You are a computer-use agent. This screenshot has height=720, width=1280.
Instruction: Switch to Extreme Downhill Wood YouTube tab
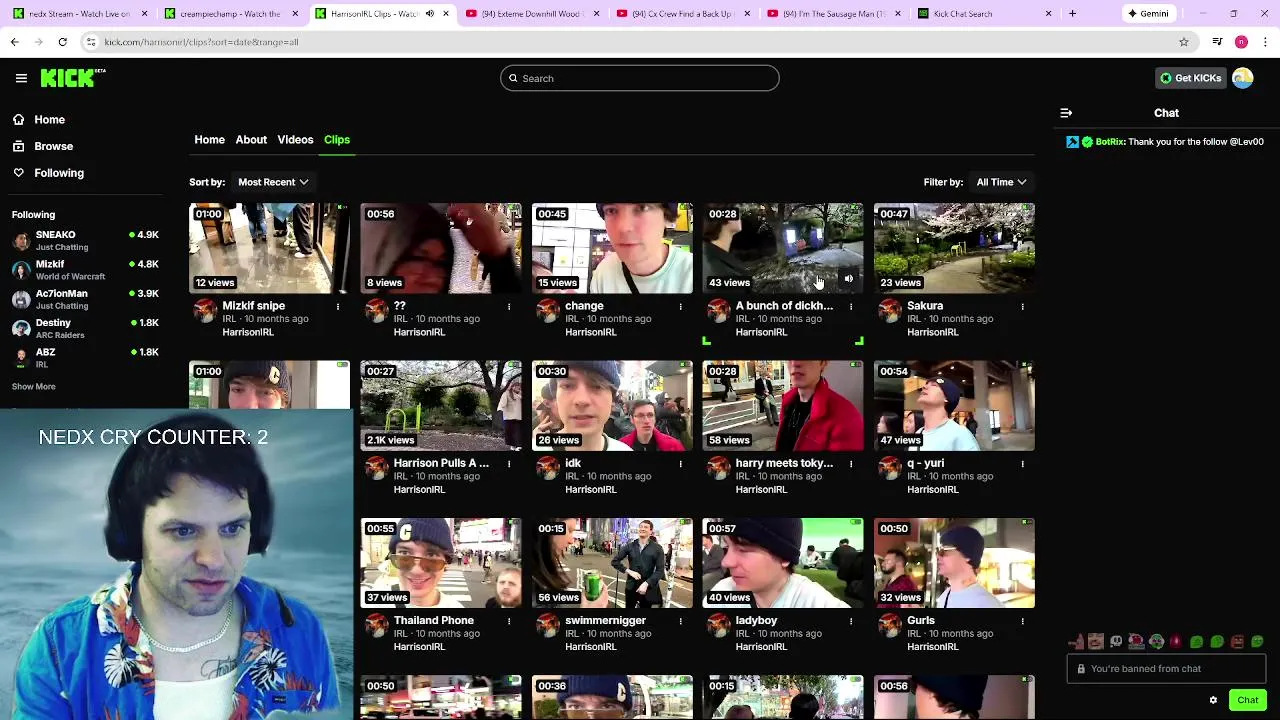[532, 14]
